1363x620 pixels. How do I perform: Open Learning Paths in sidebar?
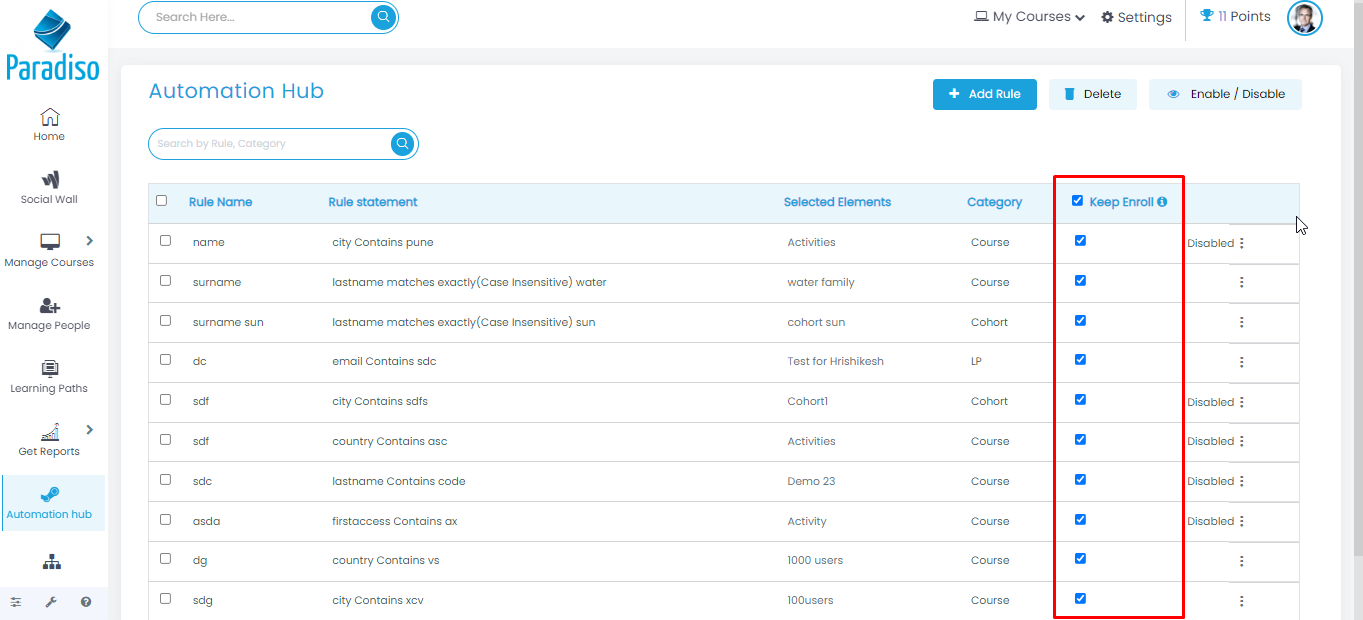49,376
